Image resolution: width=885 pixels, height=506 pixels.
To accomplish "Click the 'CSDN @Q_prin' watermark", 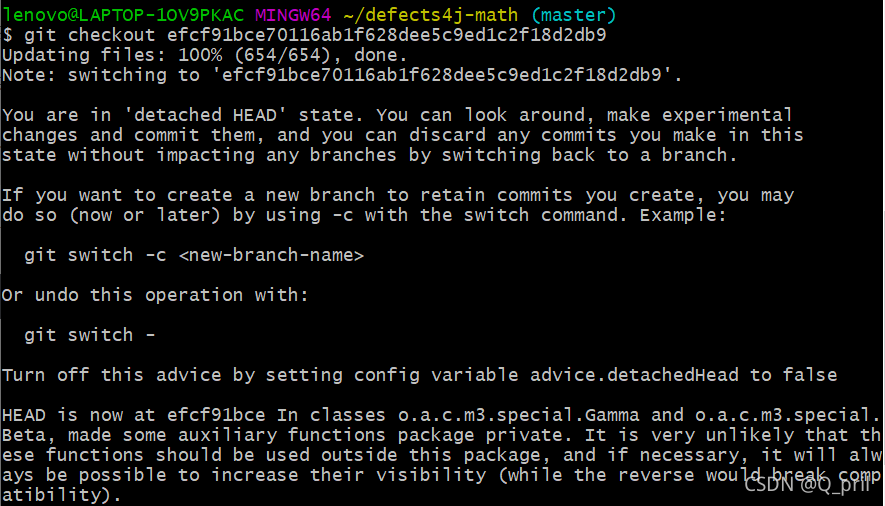I will pyautogui.click(x=808, y=483).
